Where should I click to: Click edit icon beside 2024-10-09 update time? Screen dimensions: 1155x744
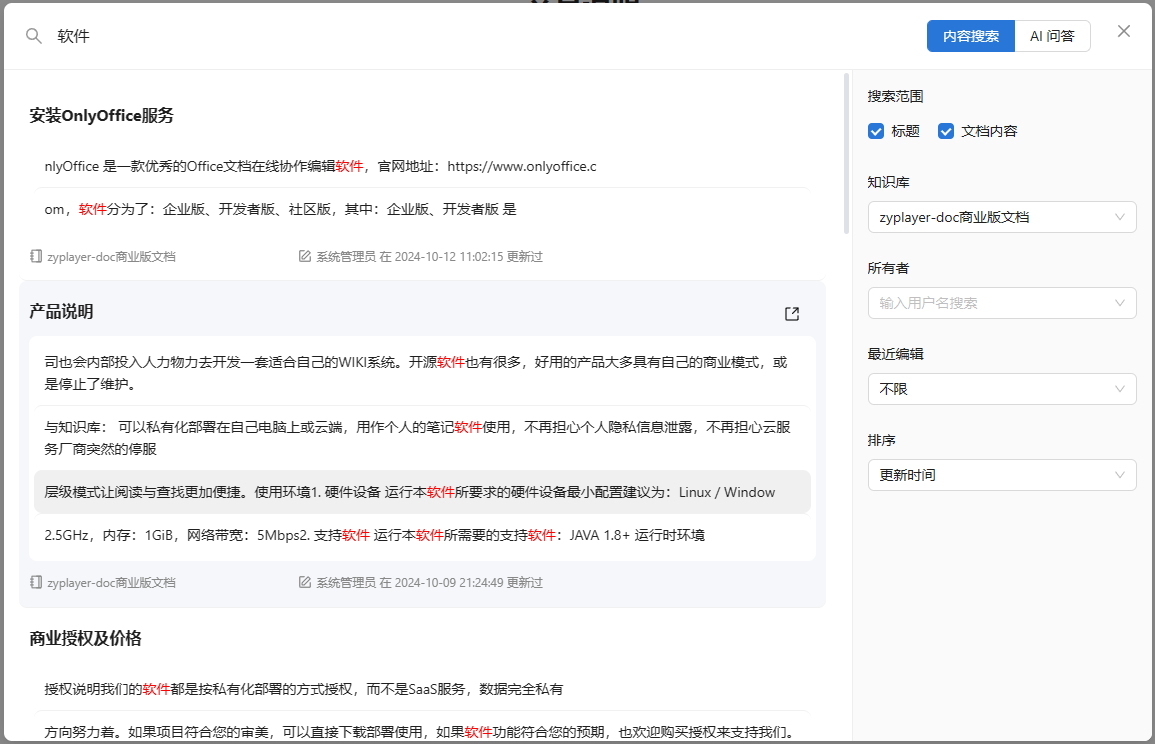coord(304,582)
